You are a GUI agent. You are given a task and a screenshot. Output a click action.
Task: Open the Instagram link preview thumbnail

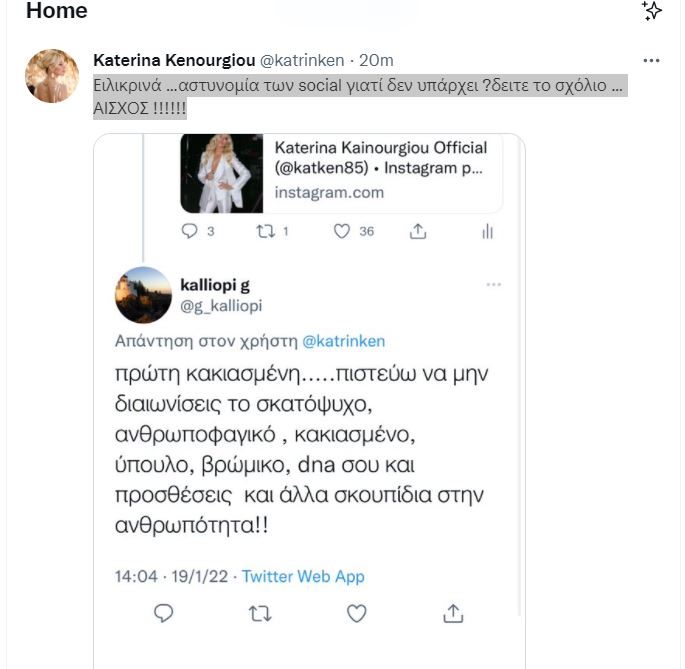222,173
